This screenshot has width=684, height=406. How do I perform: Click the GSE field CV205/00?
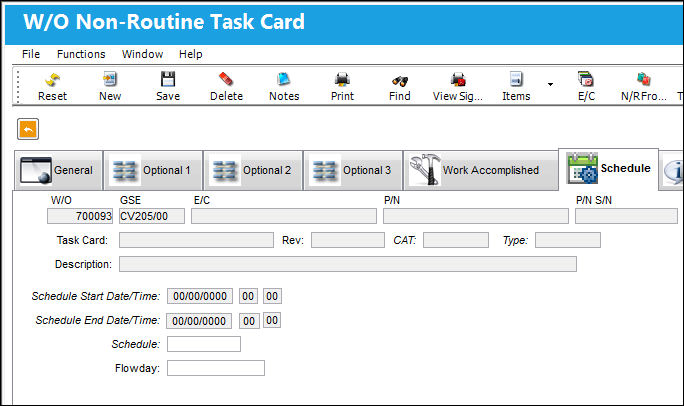[x=152, y=216]
